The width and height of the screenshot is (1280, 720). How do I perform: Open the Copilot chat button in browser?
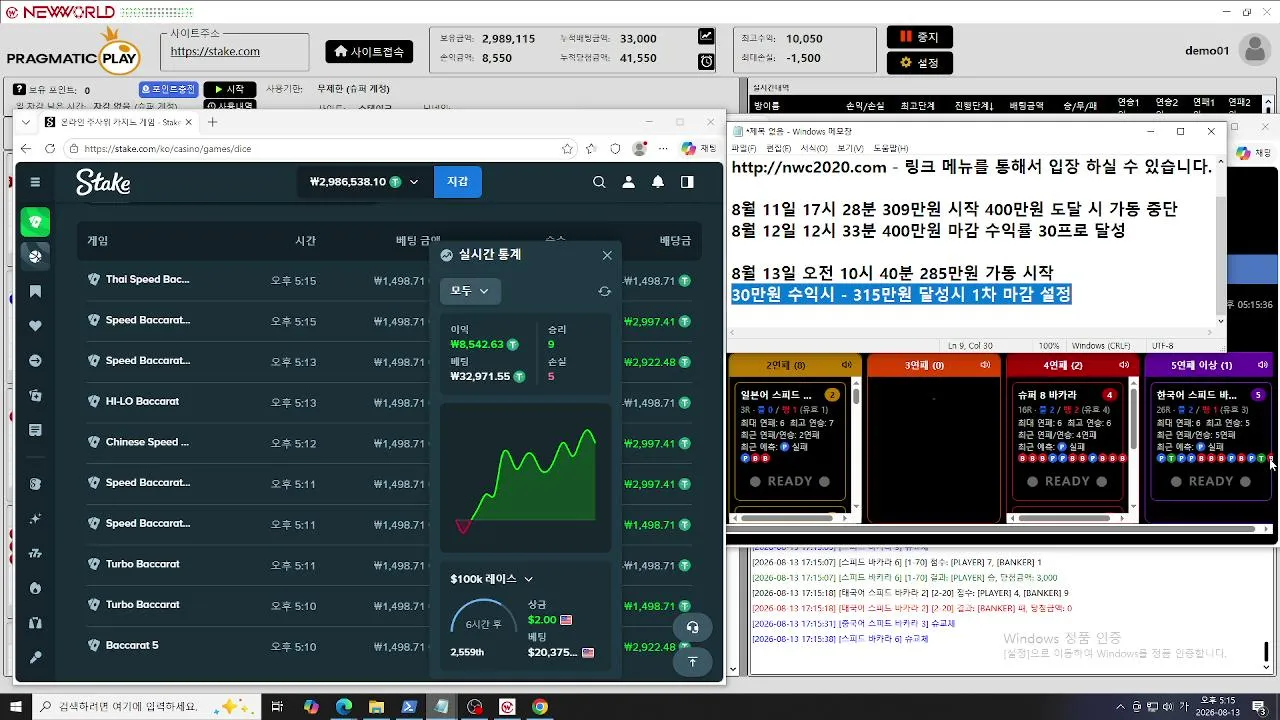click(x=699, y=148)
